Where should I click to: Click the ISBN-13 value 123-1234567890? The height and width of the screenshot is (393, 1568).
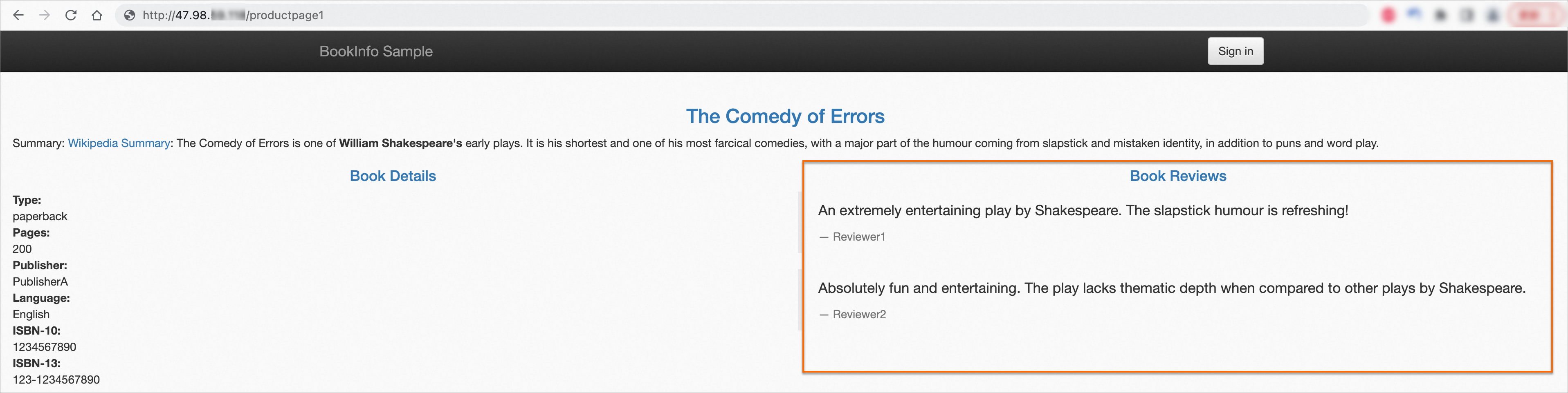56,380
